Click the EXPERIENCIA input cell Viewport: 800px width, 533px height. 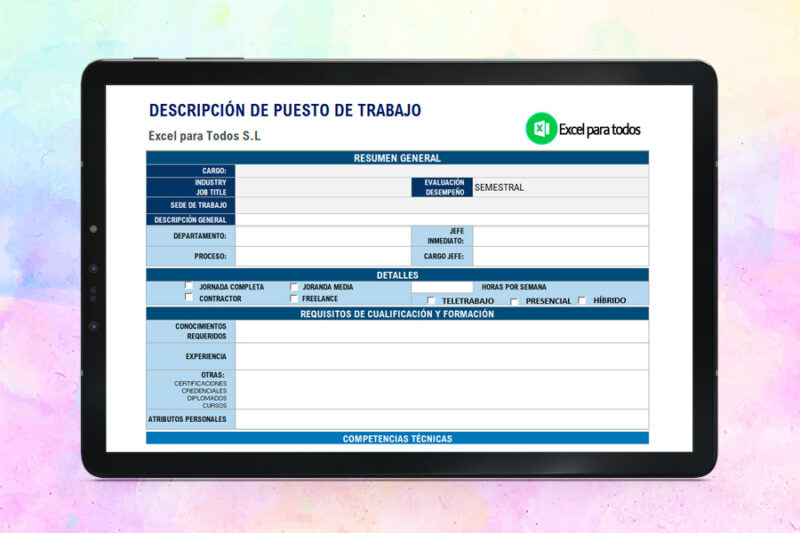point(442,356)
